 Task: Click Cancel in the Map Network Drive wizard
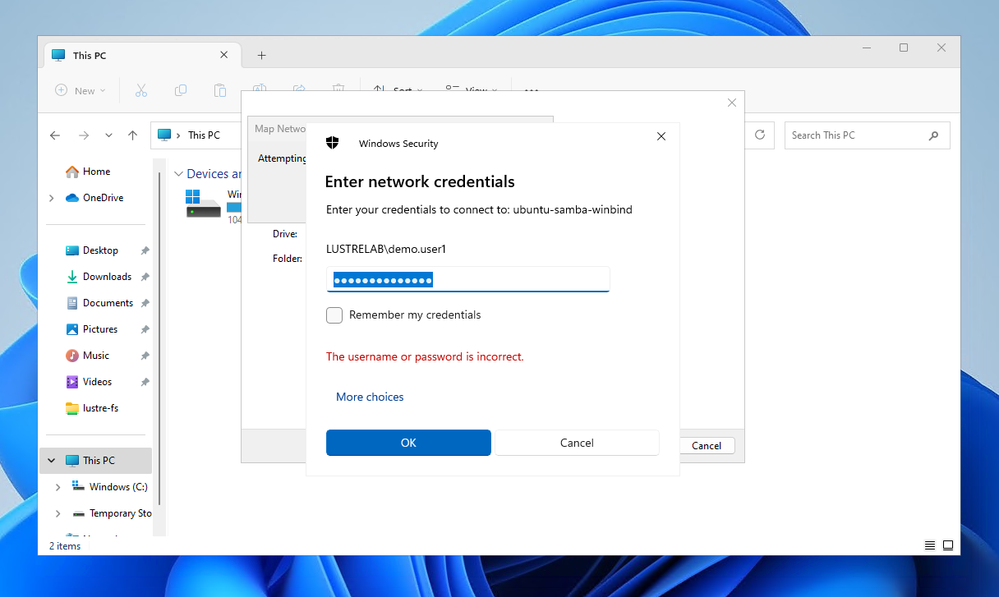(x=707, y=445)
